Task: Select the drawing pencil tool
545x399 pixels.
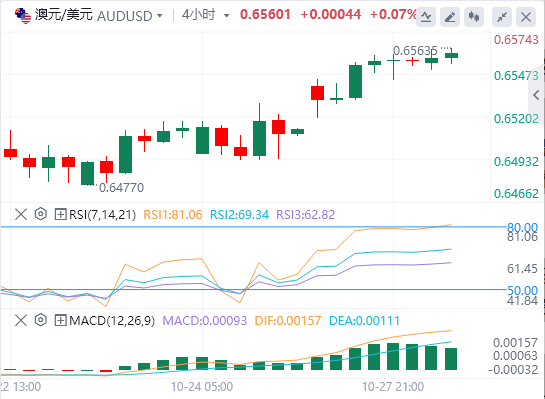Action: pos(450,17)
